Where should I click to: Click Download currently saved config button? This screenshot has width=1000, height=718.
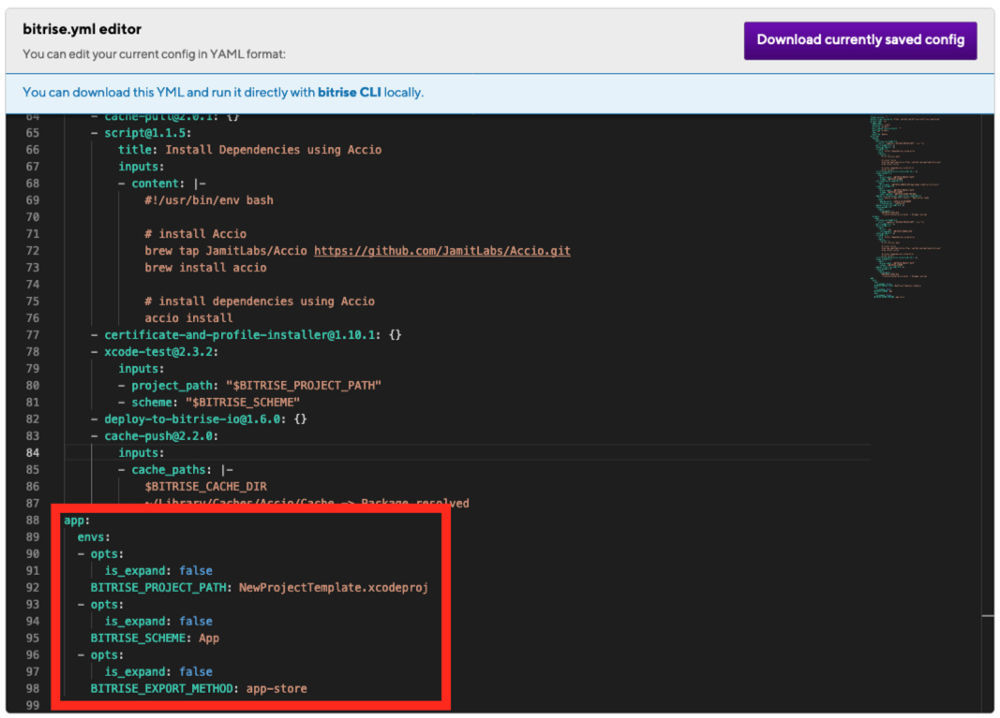pos(860,40)
